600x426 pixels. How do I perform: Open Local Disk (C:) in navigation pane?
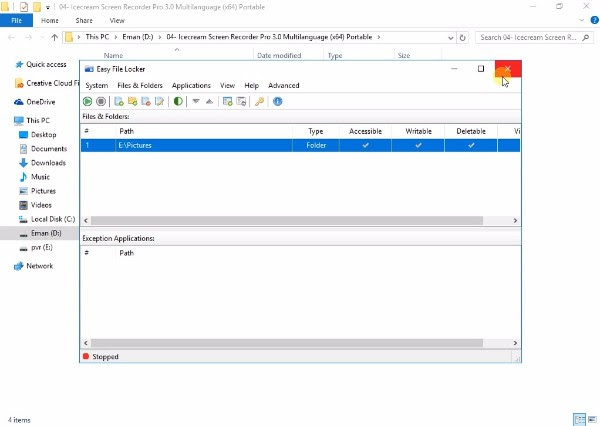coord(47,219)
